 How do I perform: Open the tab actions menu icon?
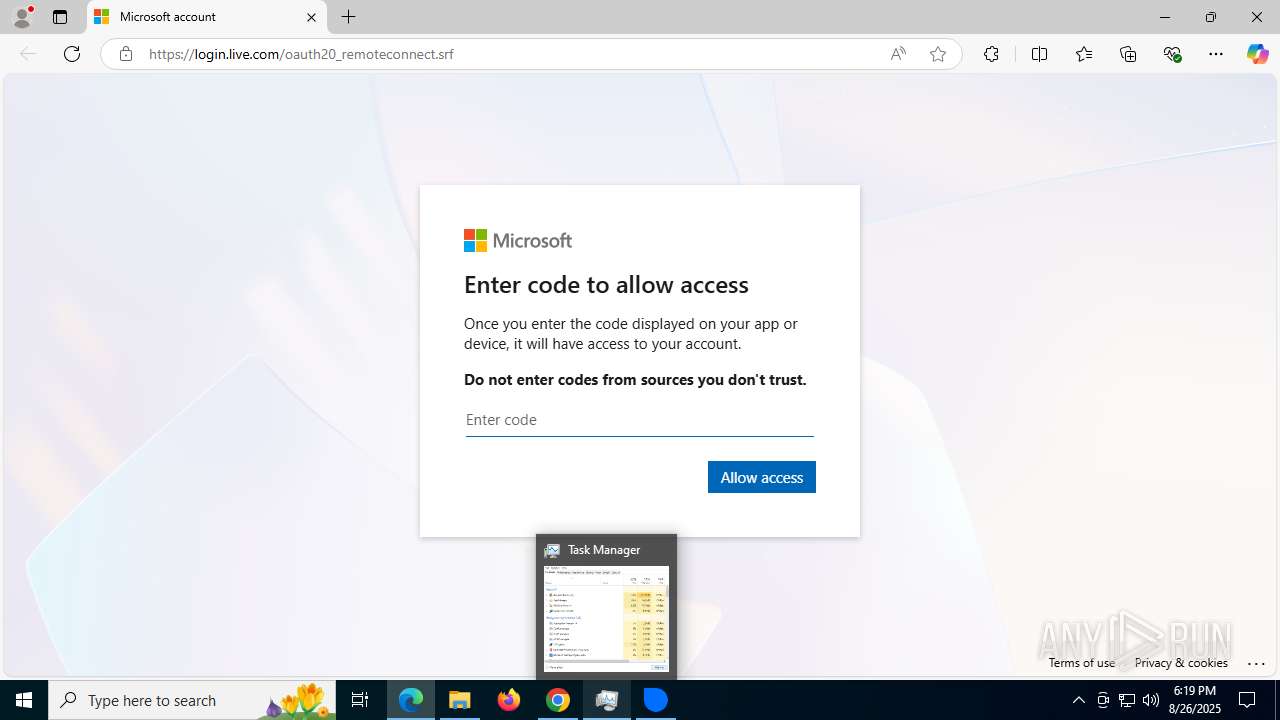pyautogui.click(x=60, y=17)
